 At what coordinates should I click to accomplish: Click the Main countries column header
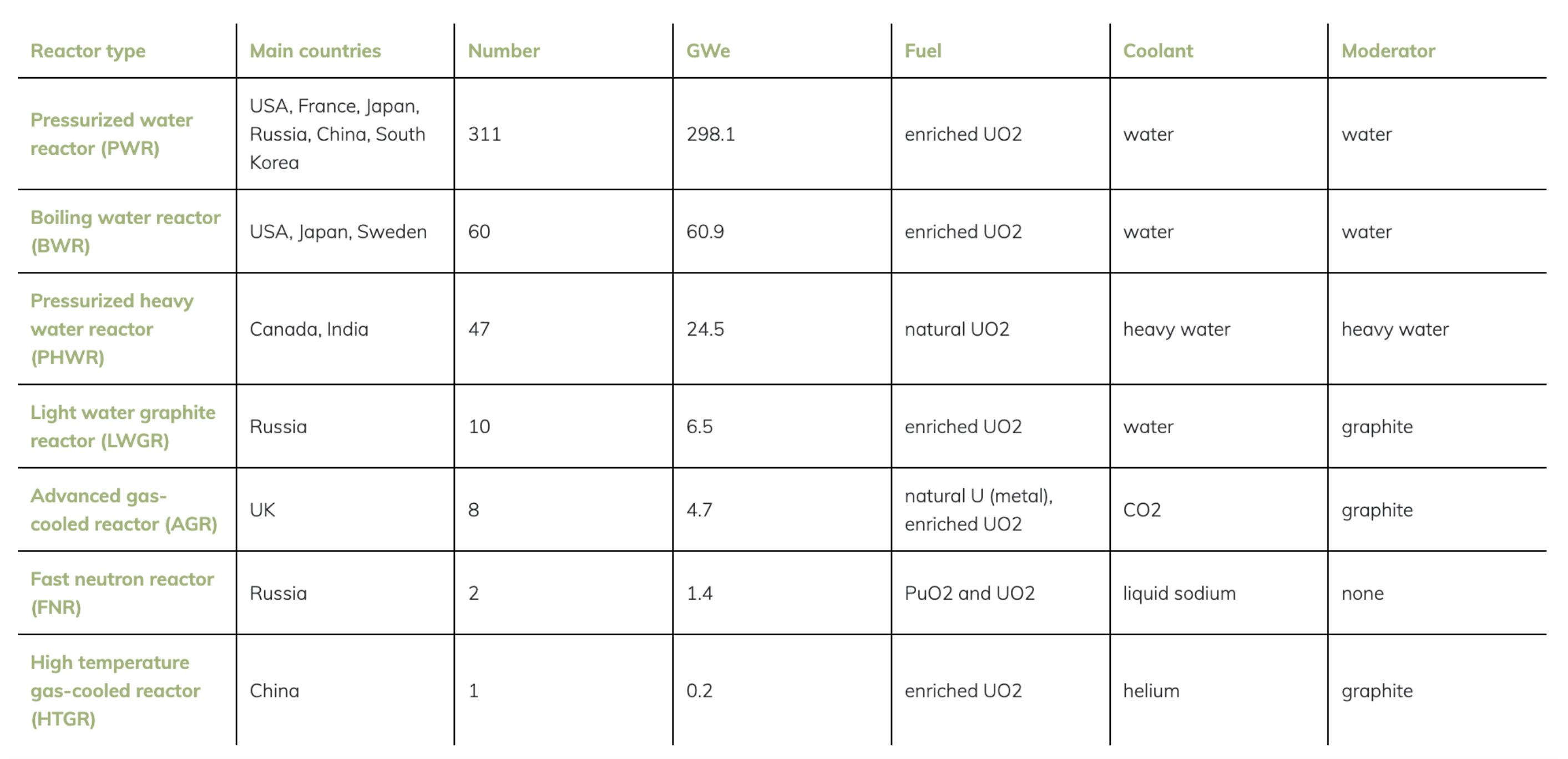pyautogui.click(x=315, y=51)
